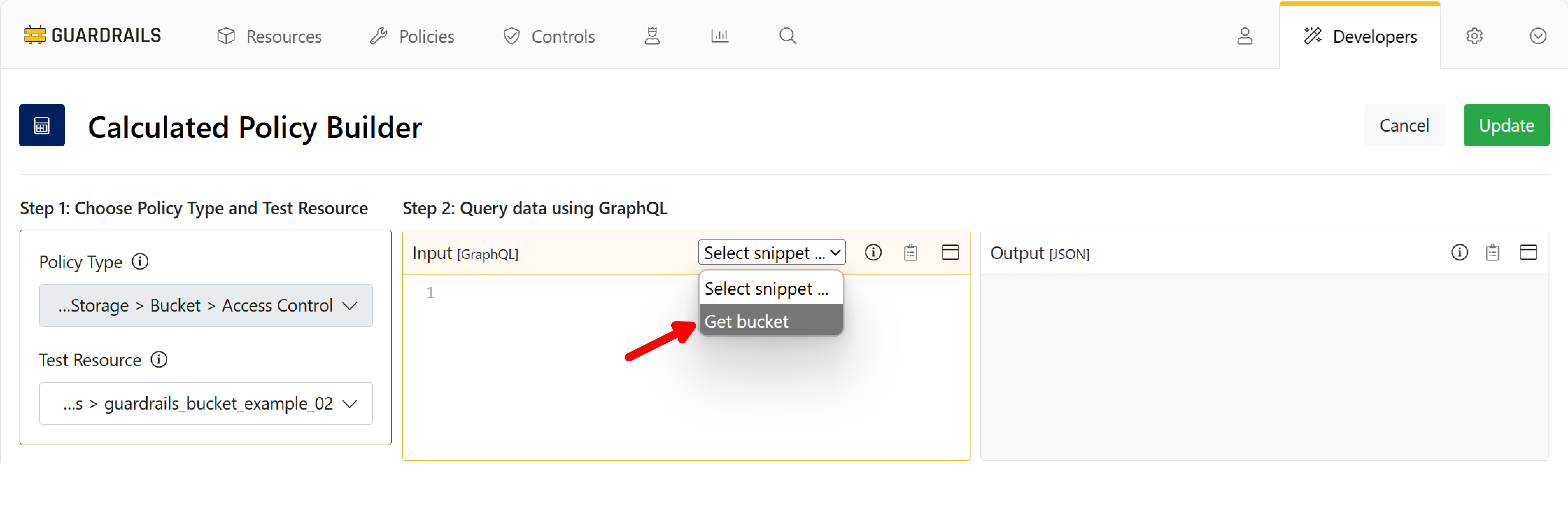Open the search icon in the top bar
The height and width of the screenshot is (509, 1568).
click(787, 36)
